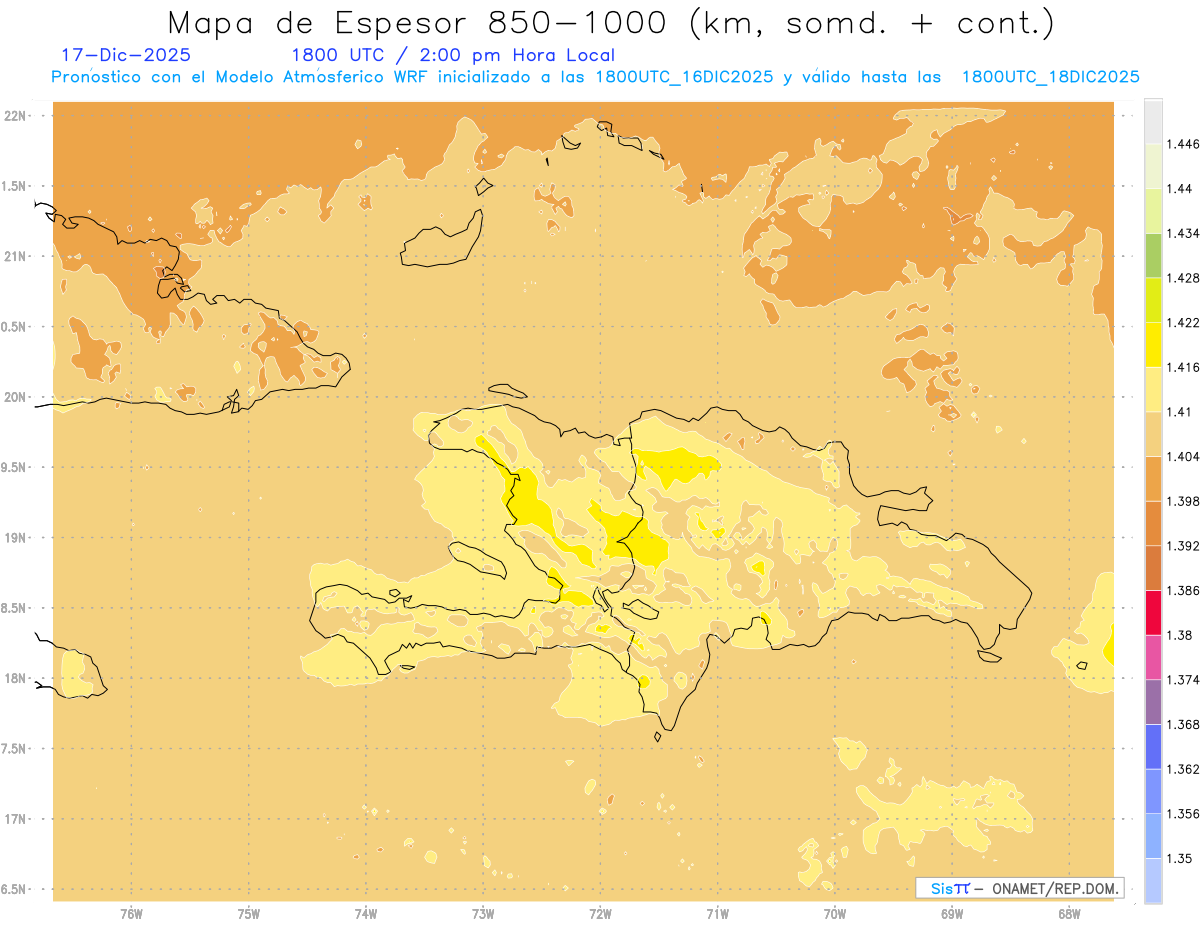
Task: Click the 1.446 legend value
Action: pyautogui.click(x=1183, y=145)
